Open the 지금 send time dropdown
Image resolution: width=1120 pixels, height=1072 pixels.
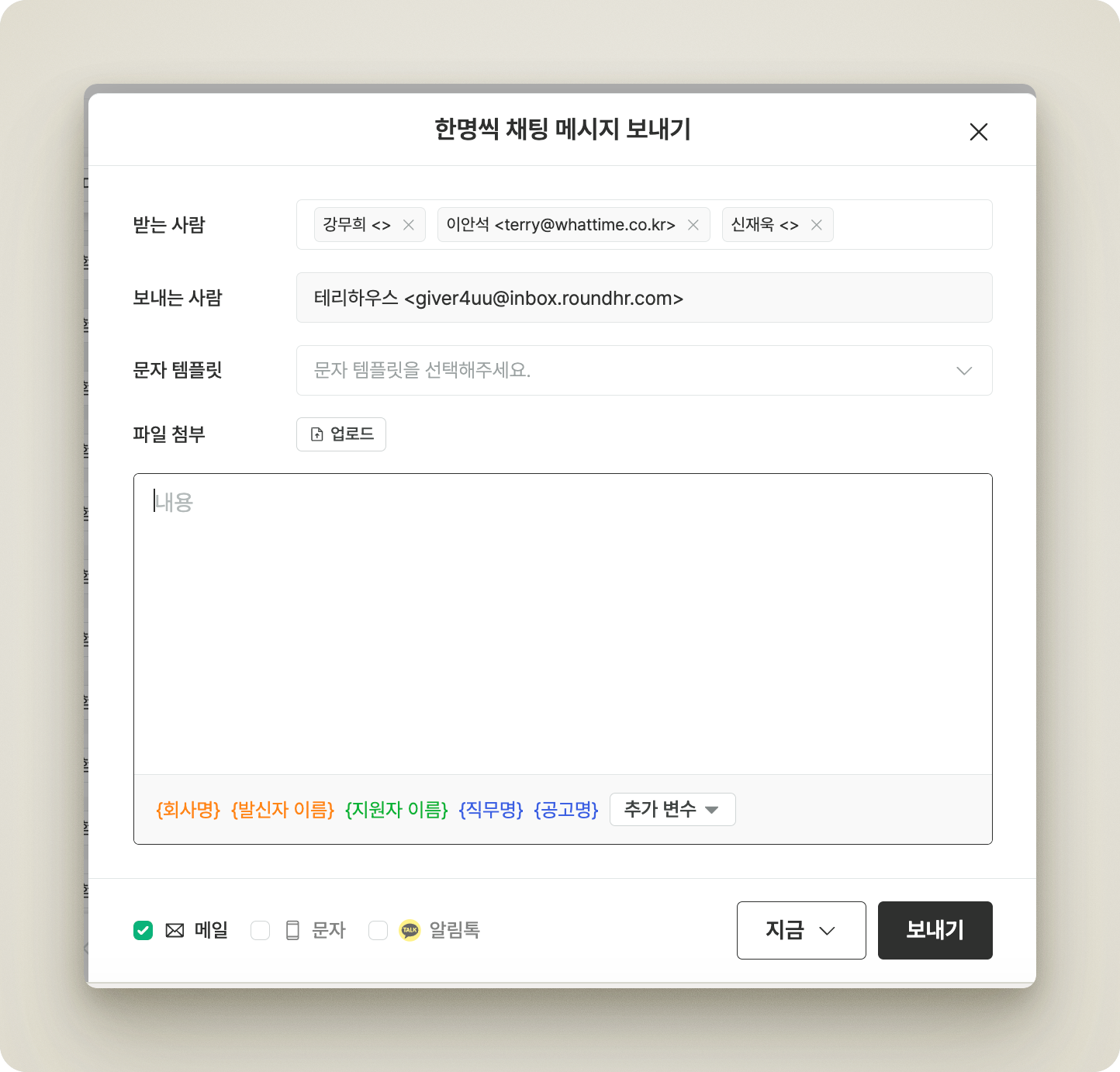(x=800, y=930)
